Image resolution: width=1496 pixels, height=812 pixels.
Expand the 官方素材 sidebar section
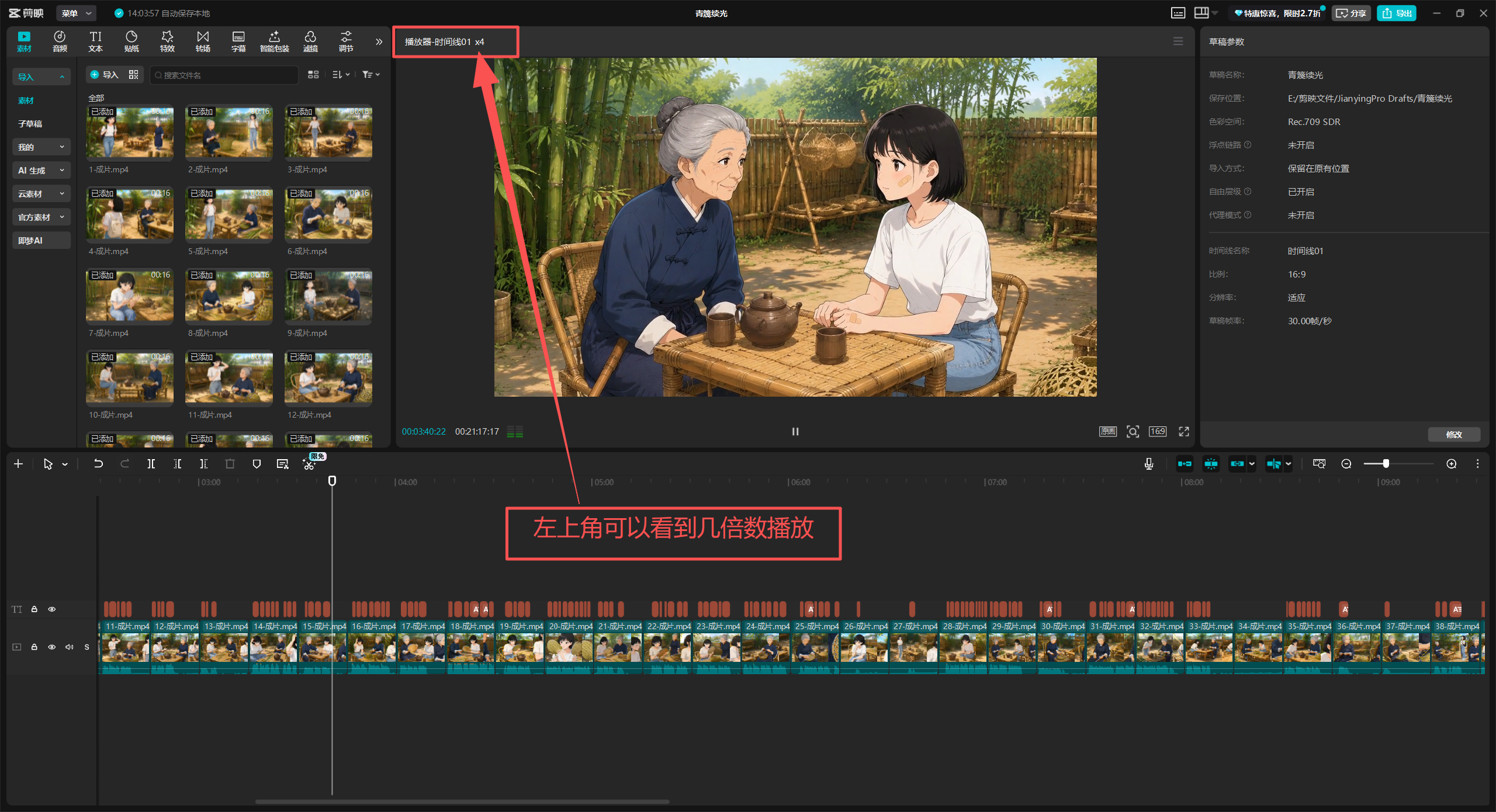[41, 217]
